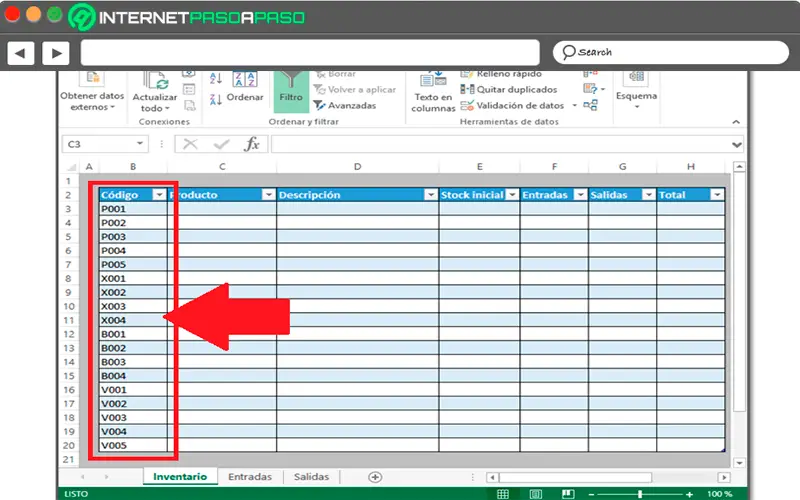The image size is (800, 500).
Task: Select cell containing V005
Action: coord(133,445)
